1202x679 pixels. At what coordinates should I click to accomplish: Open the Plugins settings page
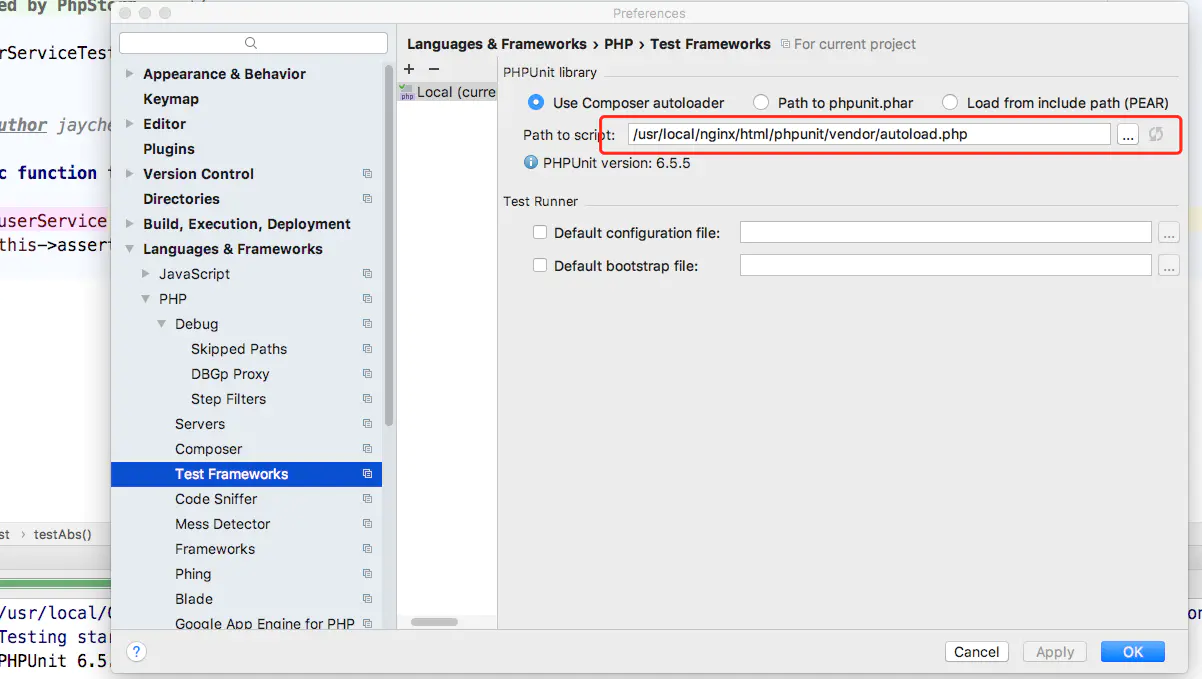point(169,149)
